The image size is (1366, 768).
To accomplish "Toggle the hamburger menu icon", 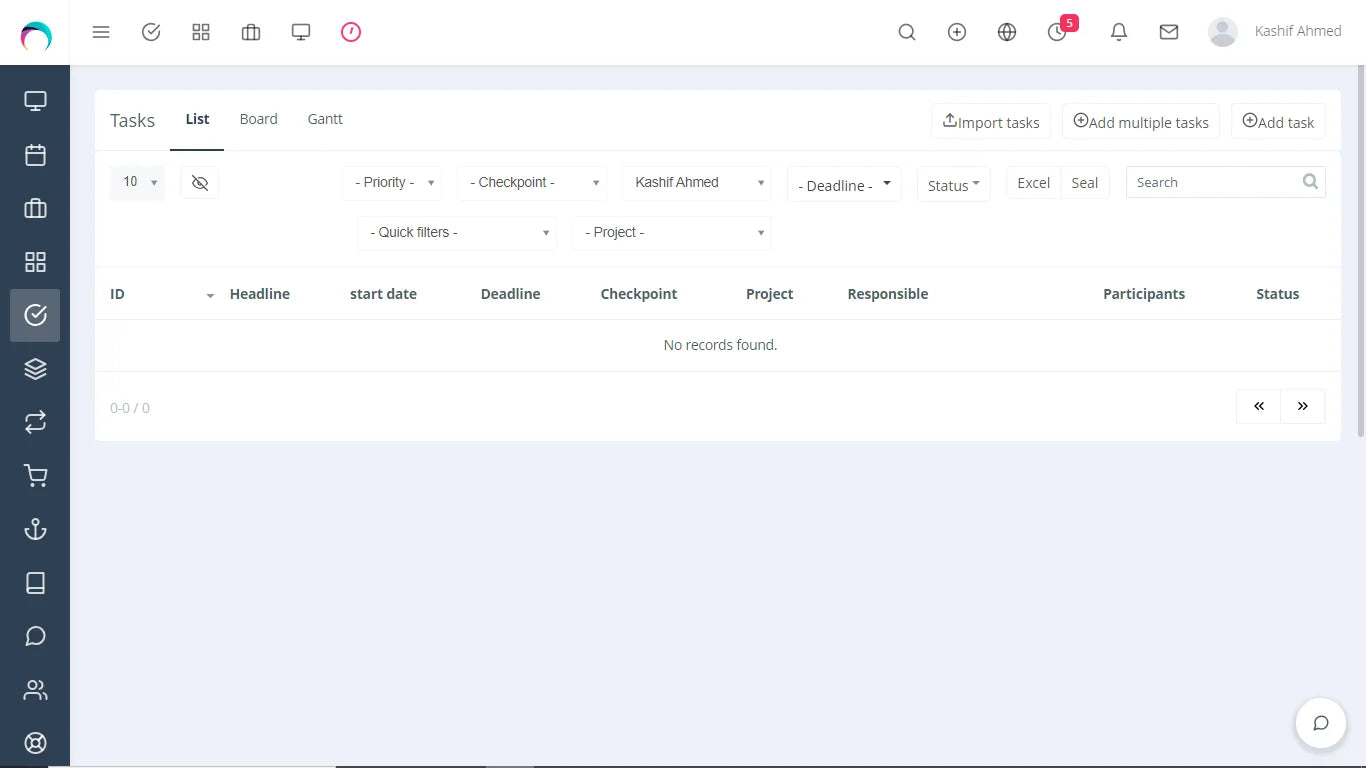I will [x=101, y=32].
